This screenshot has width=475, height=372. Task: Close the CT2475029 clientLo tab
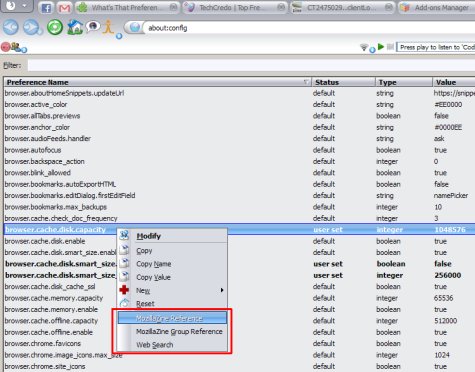pos(388,7)
